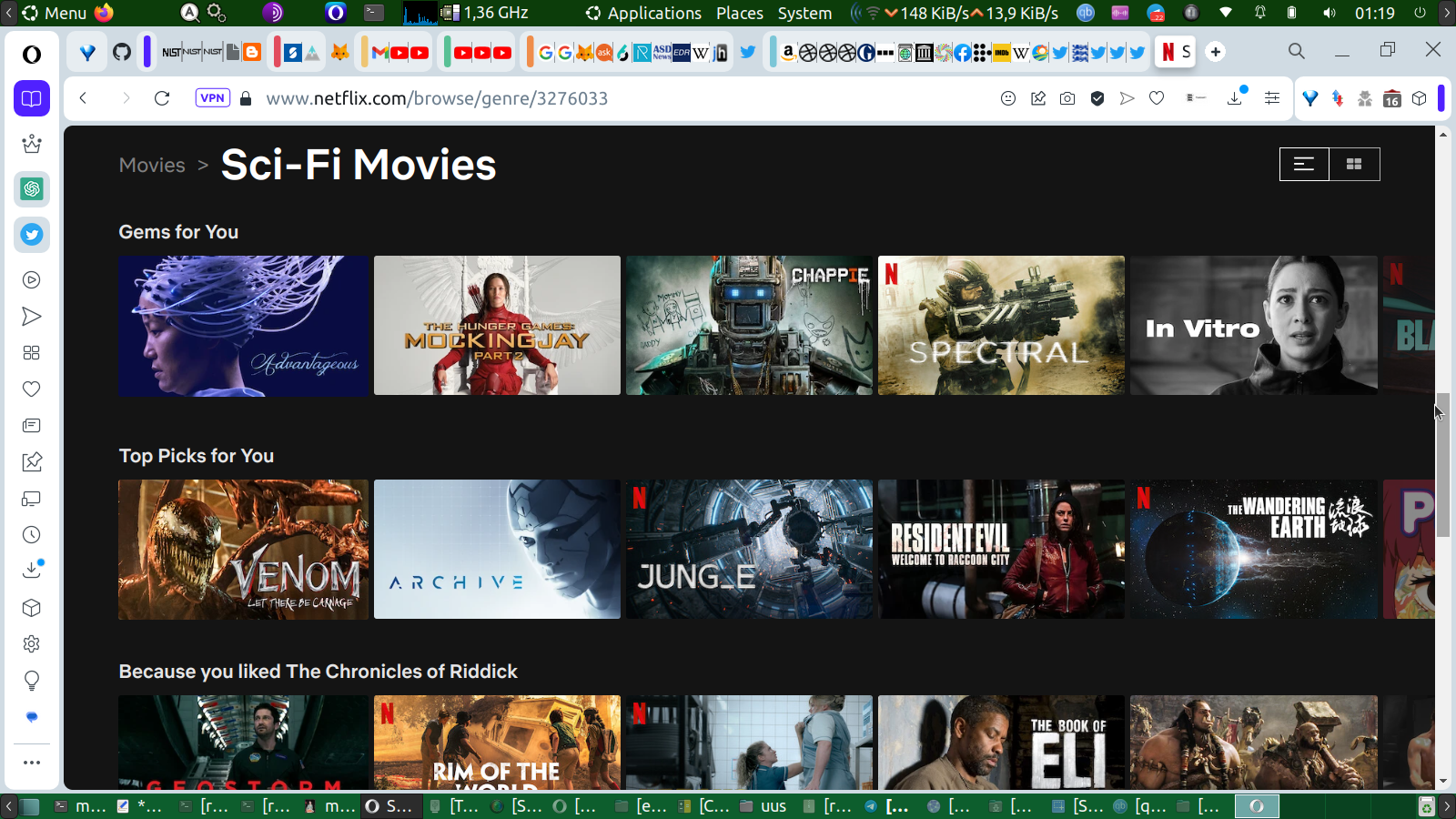The image size is (1456, 819).
Task: Open the Opera main menu logo
Action: (32, 55)
